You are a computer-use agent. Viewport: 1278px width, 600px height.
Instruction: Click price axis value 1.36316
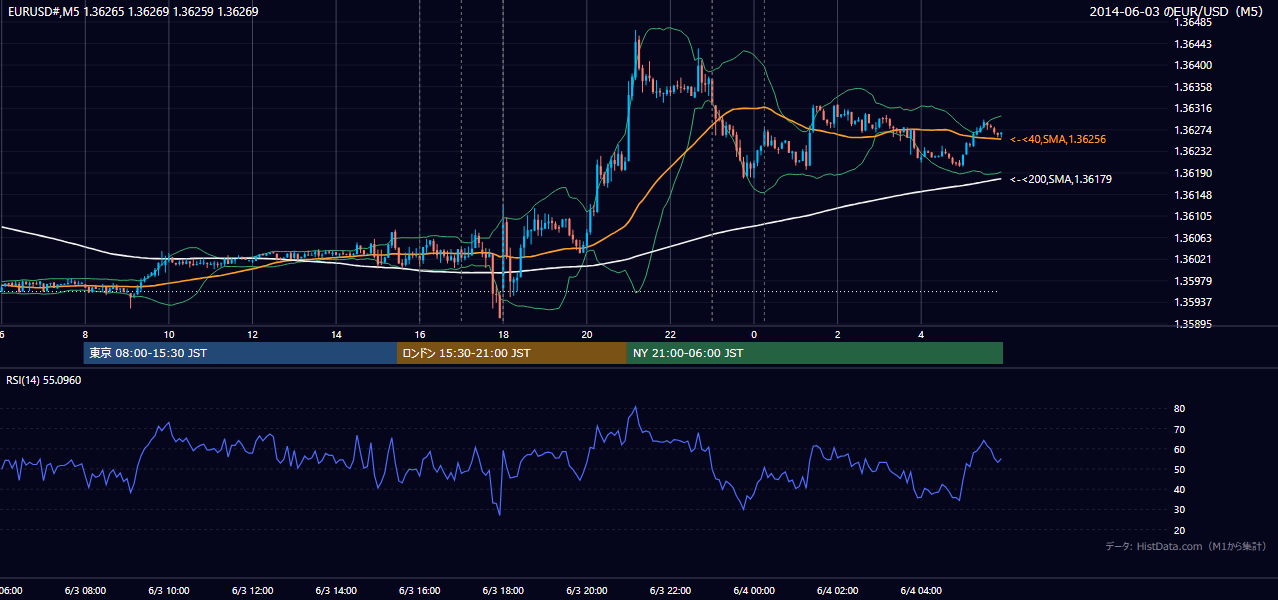tap(1194, 109)
